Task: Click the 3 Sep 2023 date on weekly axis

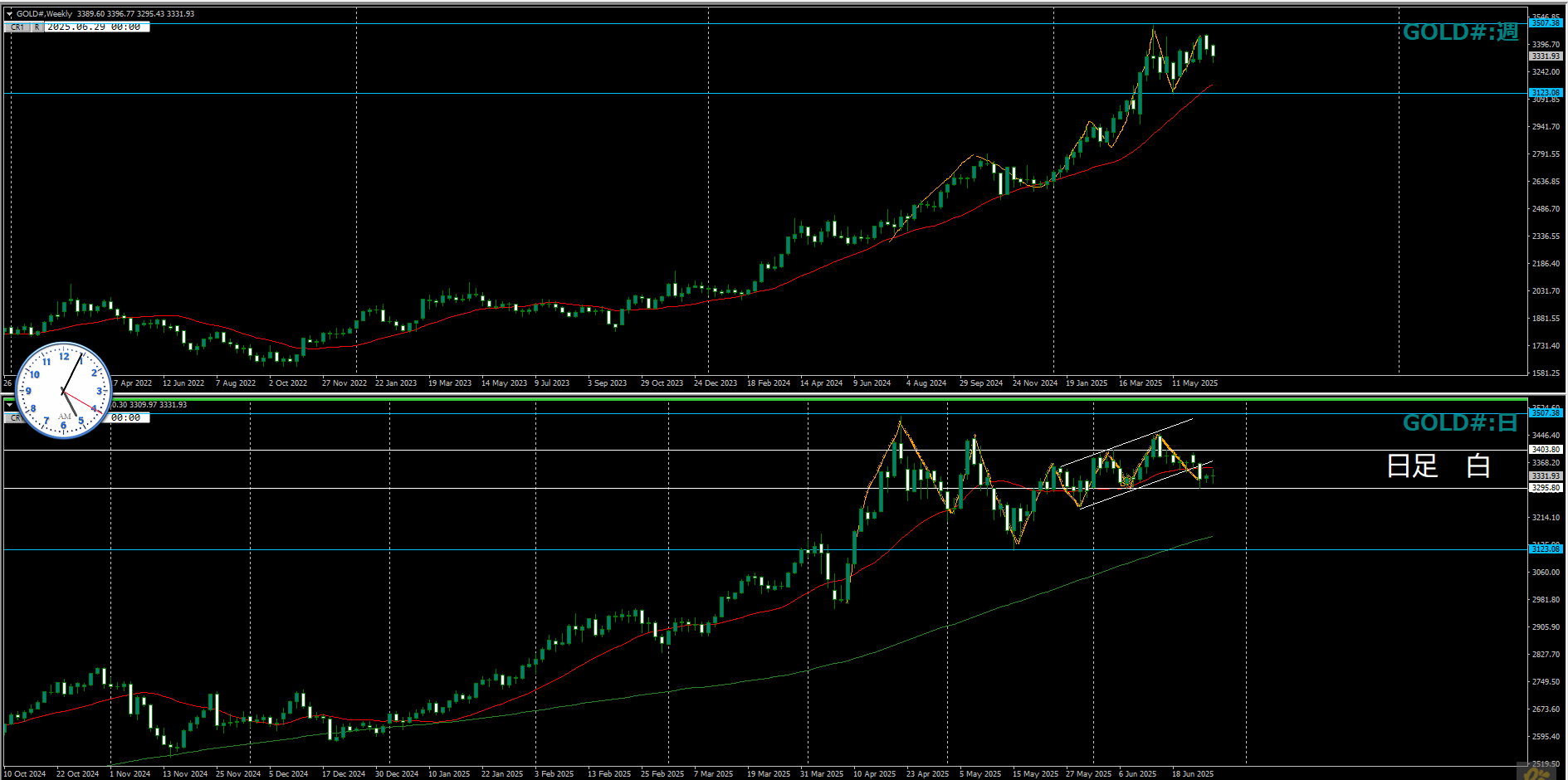Action: (x=607, y=383)
